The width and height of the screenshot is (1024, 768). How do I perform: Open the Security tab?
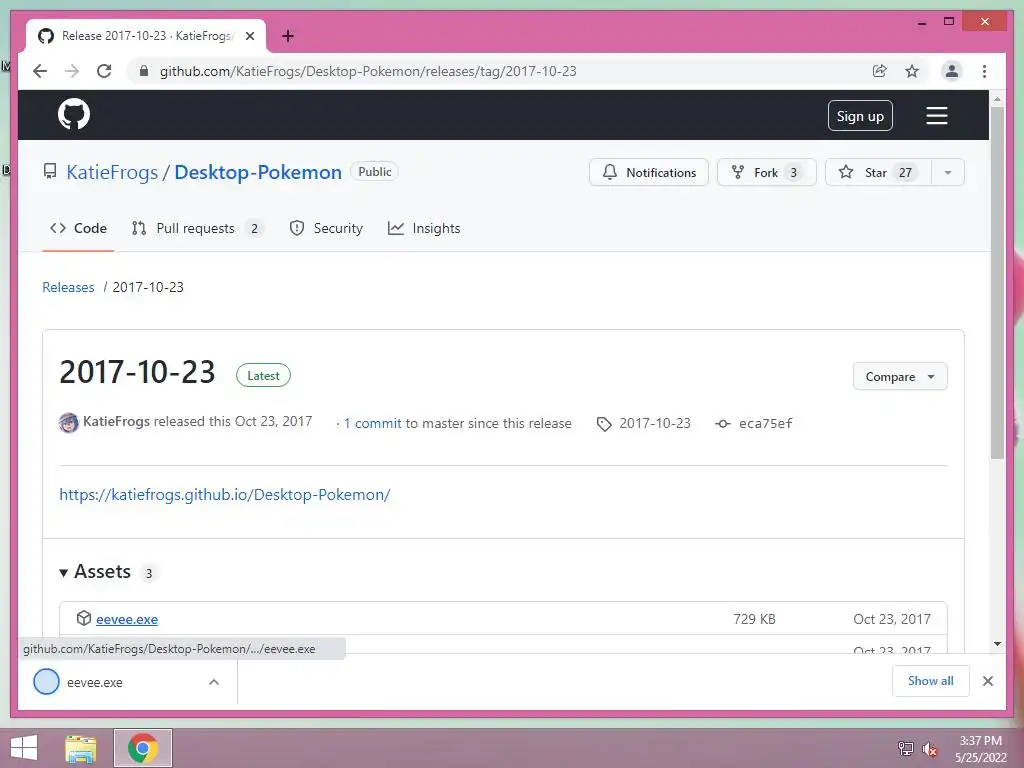click(x=326, y=228)
